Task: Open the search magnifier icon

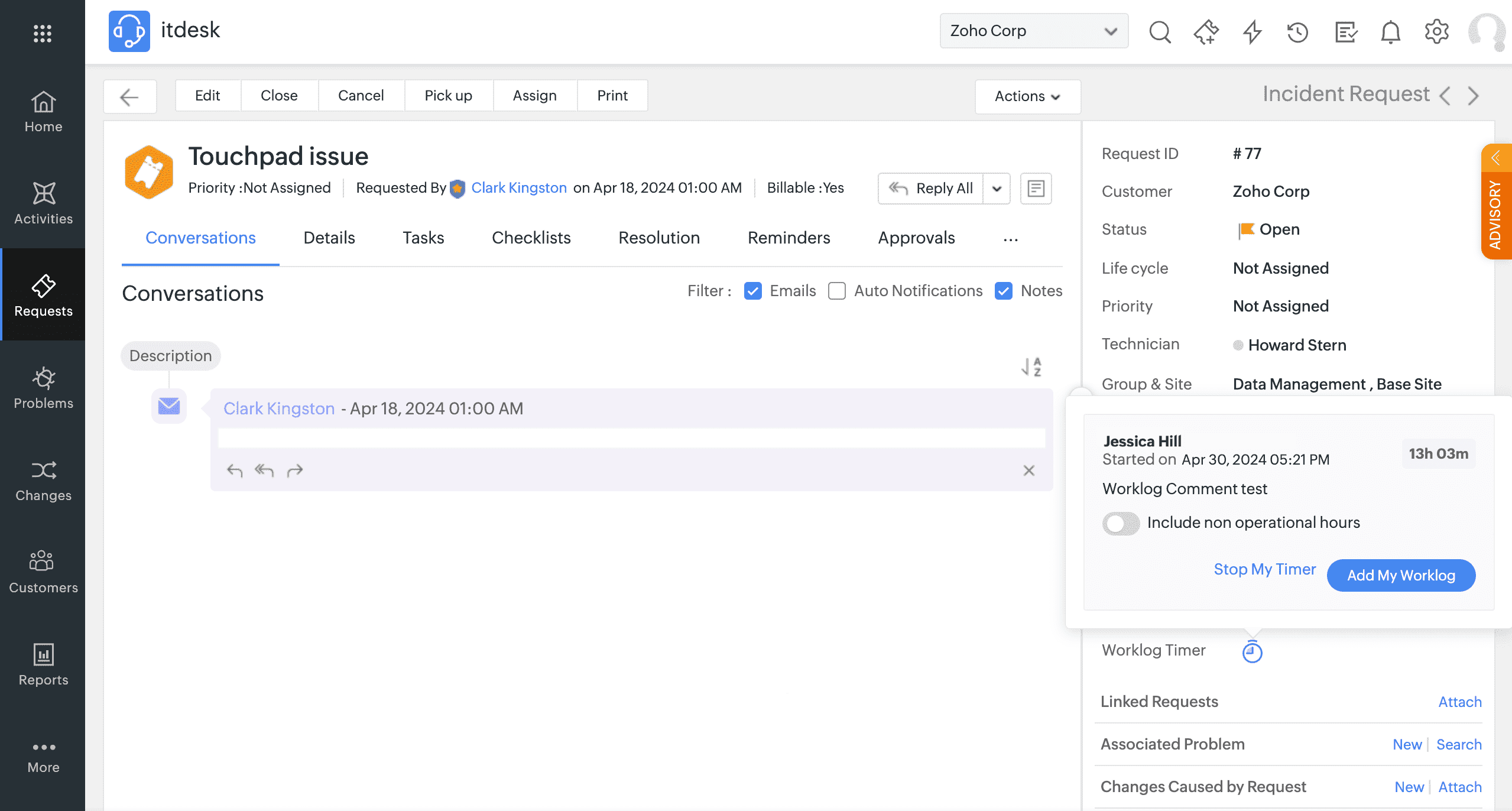Action: pyautogui.click(x=1160, y=32)
